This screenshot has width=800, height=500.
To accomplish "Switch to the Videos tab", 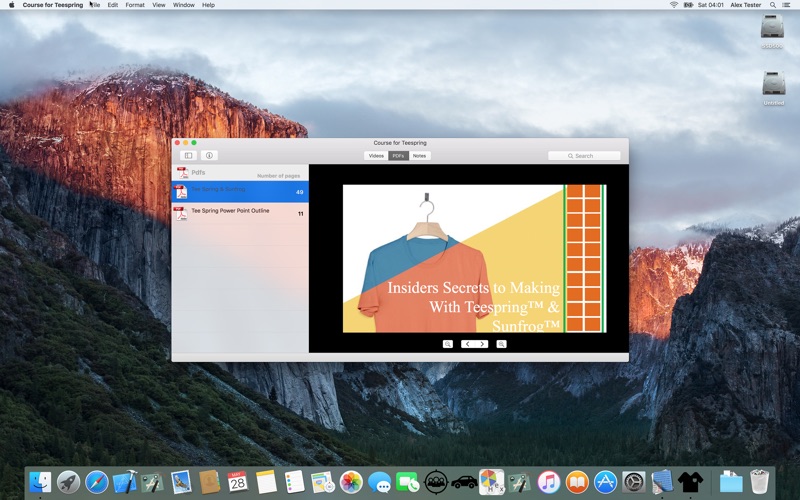I will tap(376, 156).
